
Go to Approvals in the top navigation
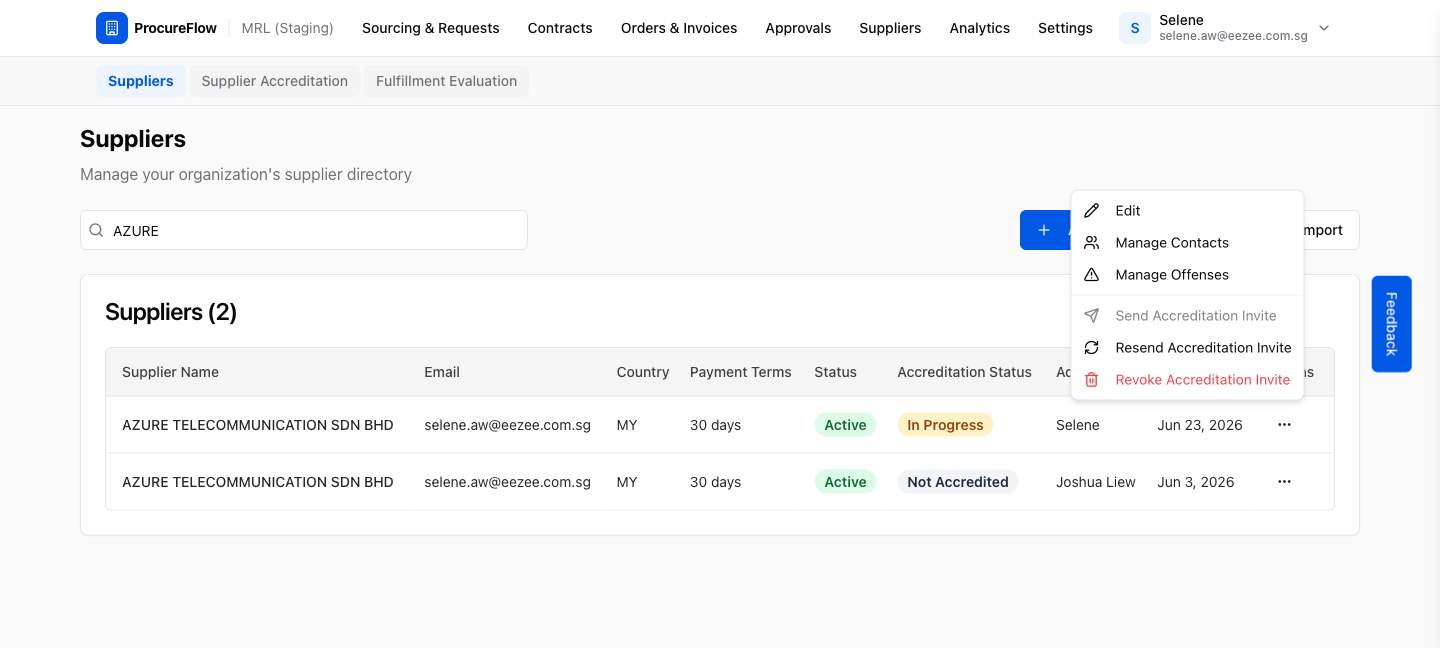[798, 28]
